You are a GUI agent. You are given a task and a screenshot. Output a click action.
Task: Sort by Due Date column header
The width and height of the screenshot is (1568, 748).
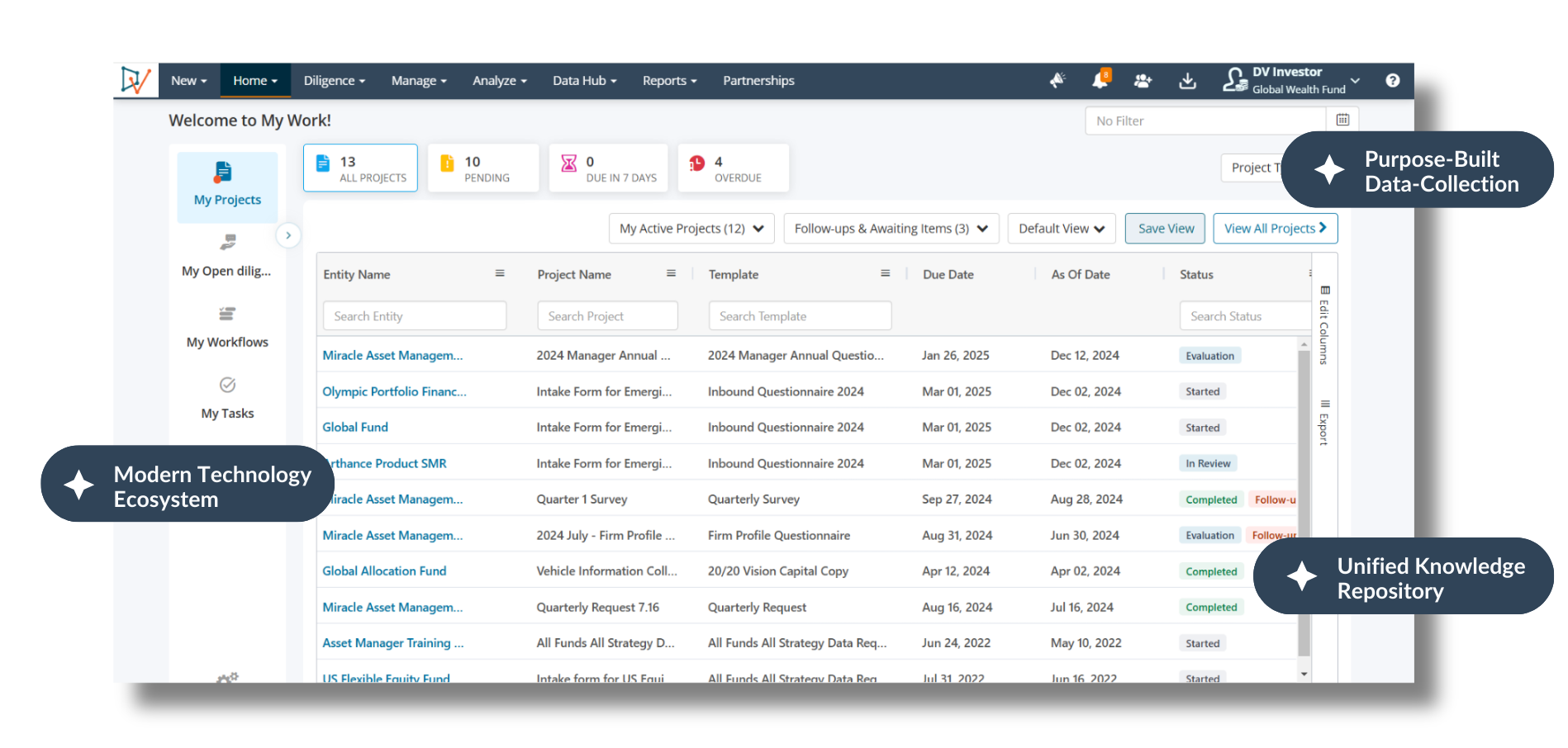pos(948,274)
